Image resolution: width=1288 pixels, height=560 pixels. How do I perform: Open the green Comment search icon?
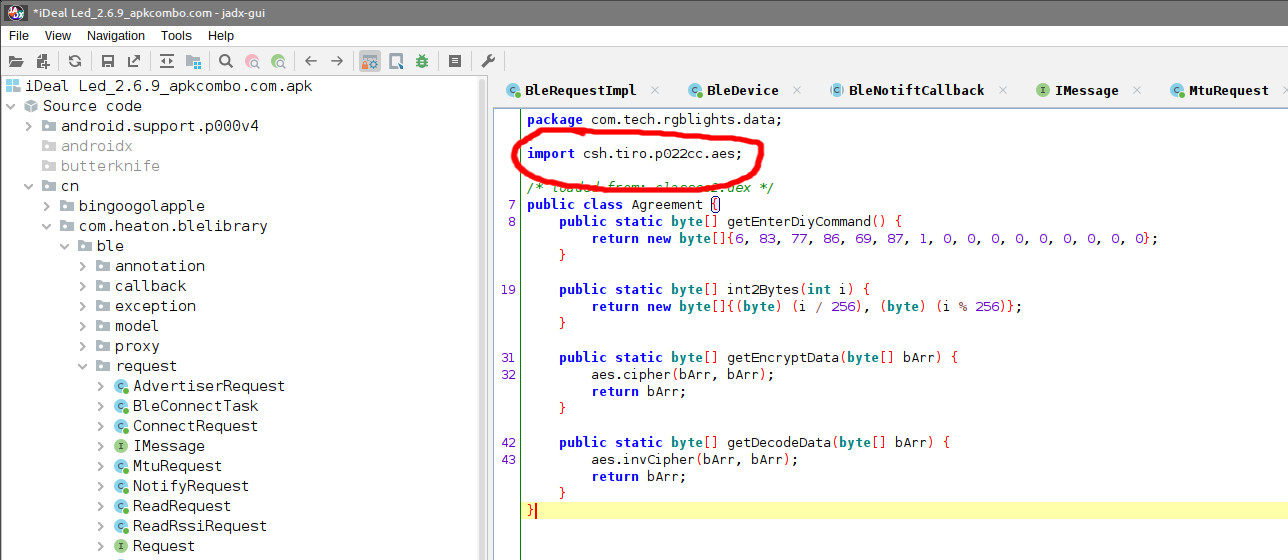[x=278, y=61]
